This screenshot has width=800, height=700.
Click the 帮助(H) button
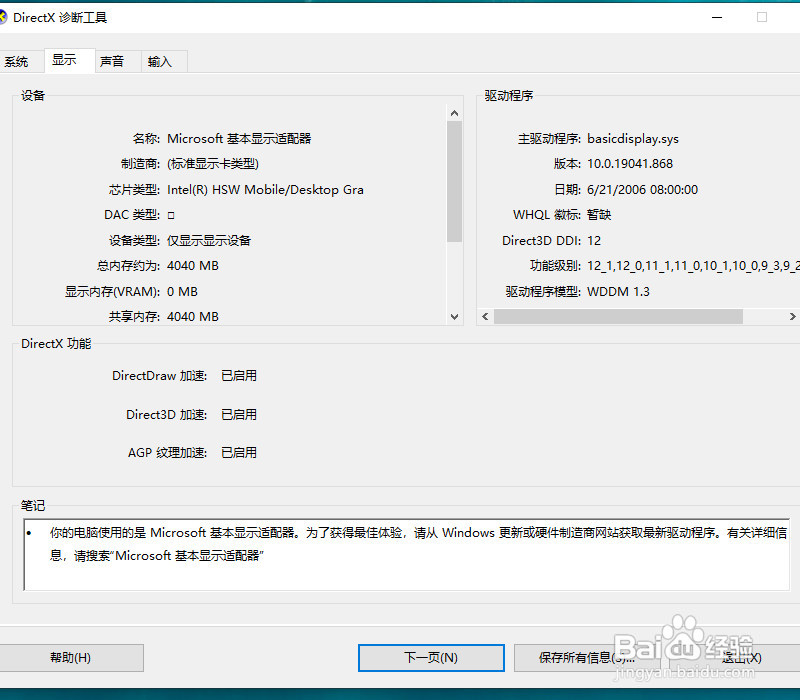[70, 658]
